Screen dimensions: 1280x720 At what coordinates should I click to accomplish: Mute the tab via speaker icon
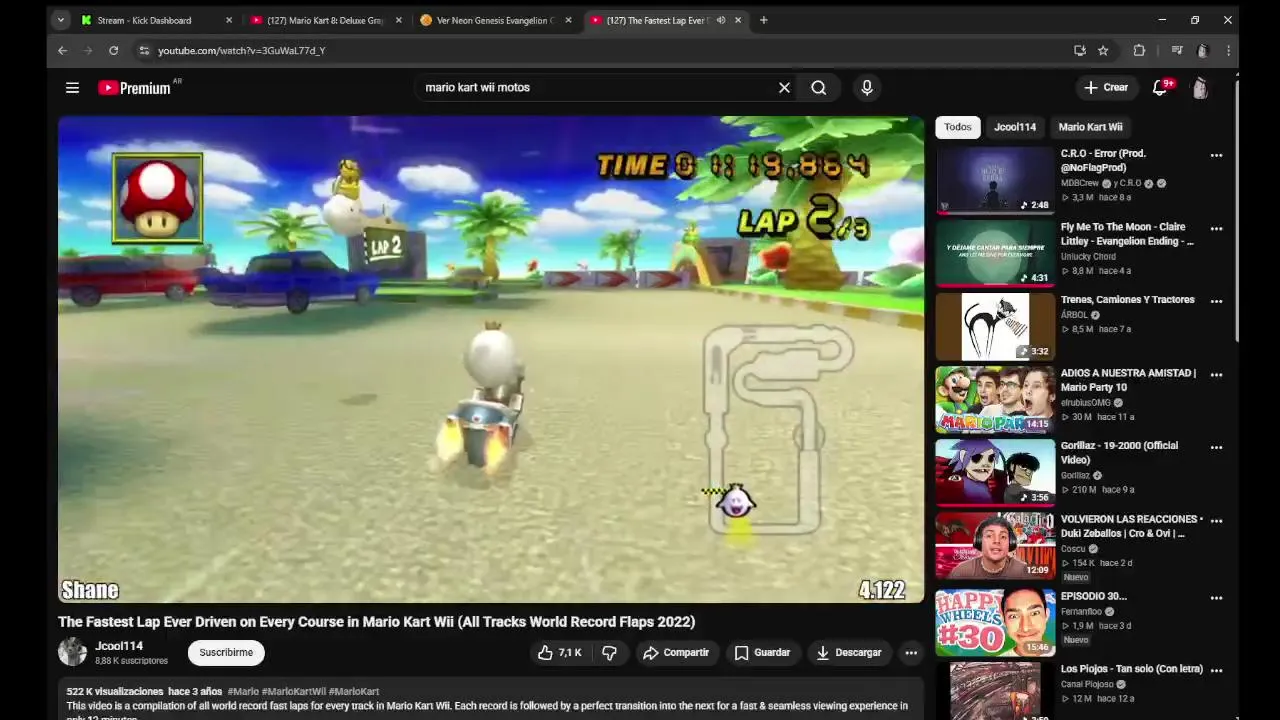click(721, 20)
